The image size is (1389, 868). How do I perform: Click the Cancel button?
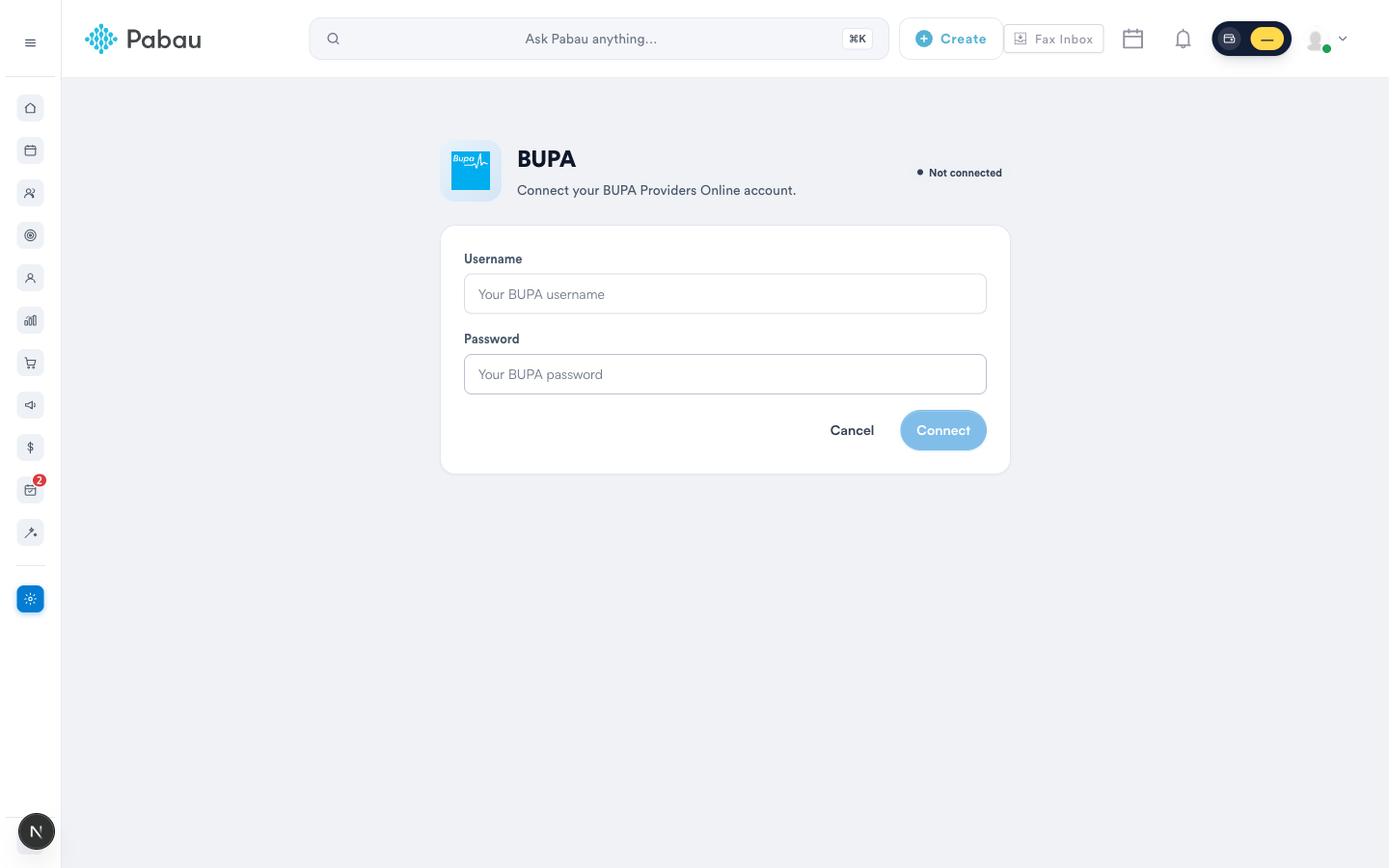[x=852, y=430]
